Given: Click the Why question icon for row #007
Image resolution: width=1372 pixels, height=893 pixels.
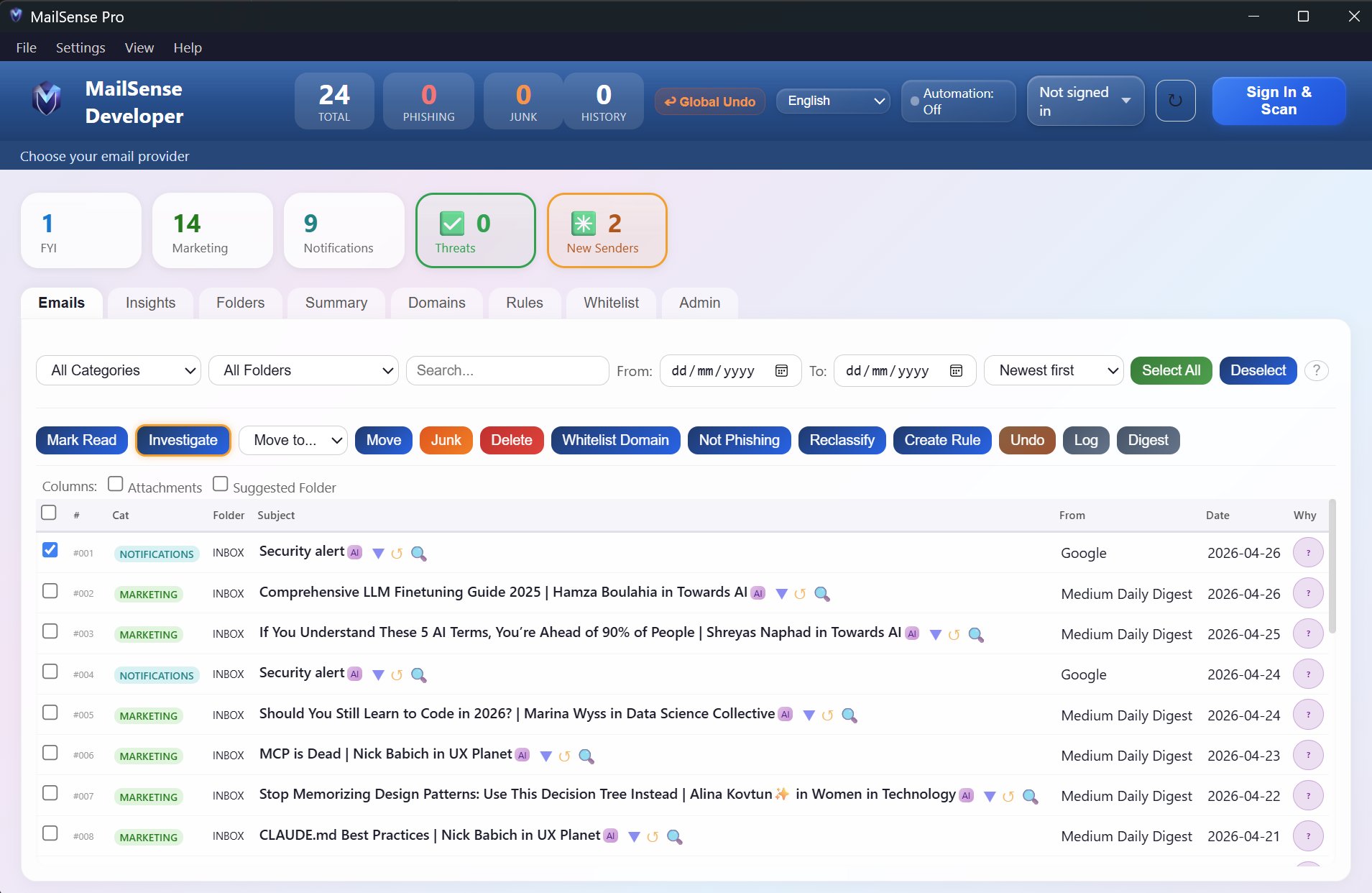Looking at the screenshot, I should [x=1308, y=796].
